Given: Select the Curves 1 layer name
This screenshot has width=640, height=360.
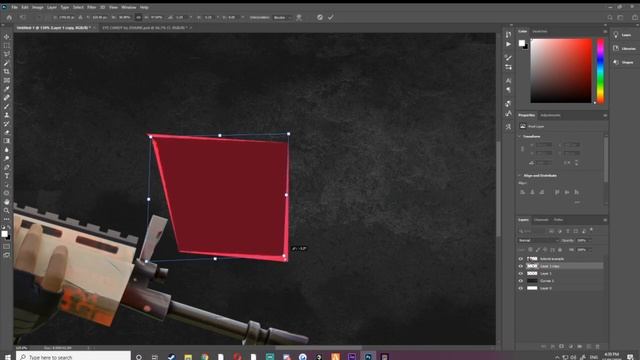Looking at the screenshot, I should pyautogui.click(x=547, y=281).
